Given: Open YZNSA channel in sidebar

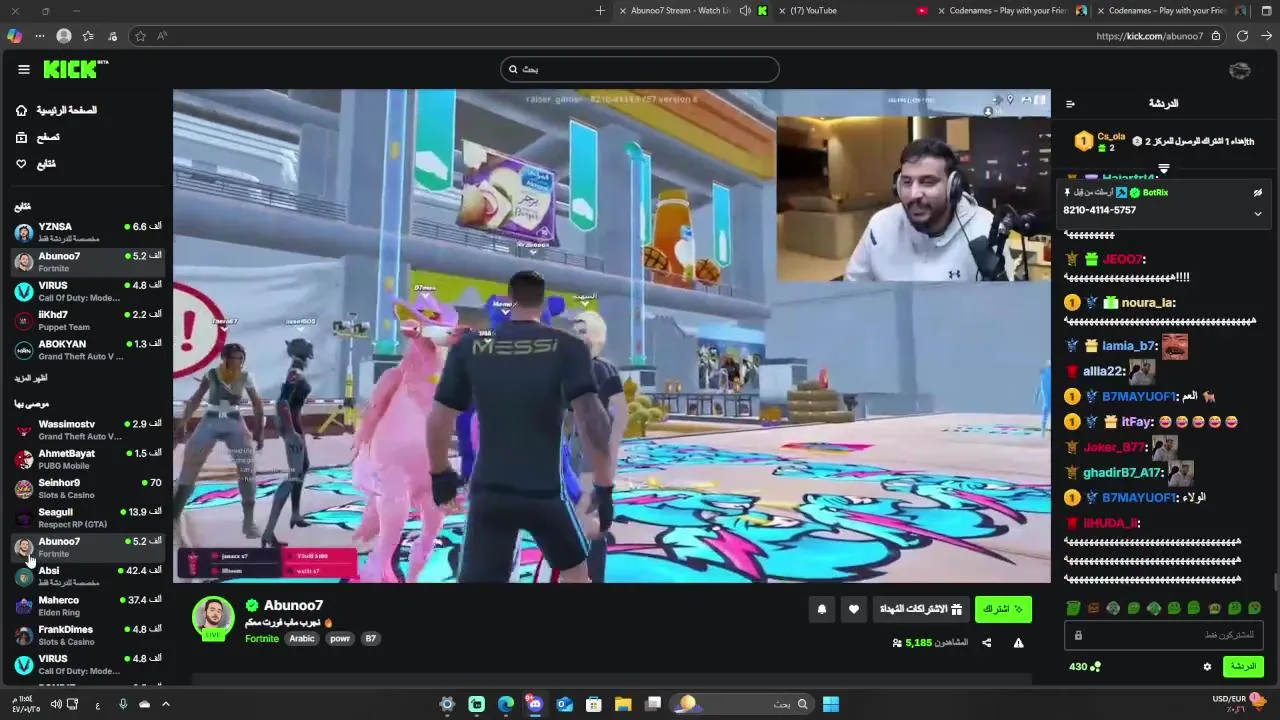Looking at the screenshot, I should point(88,232).
